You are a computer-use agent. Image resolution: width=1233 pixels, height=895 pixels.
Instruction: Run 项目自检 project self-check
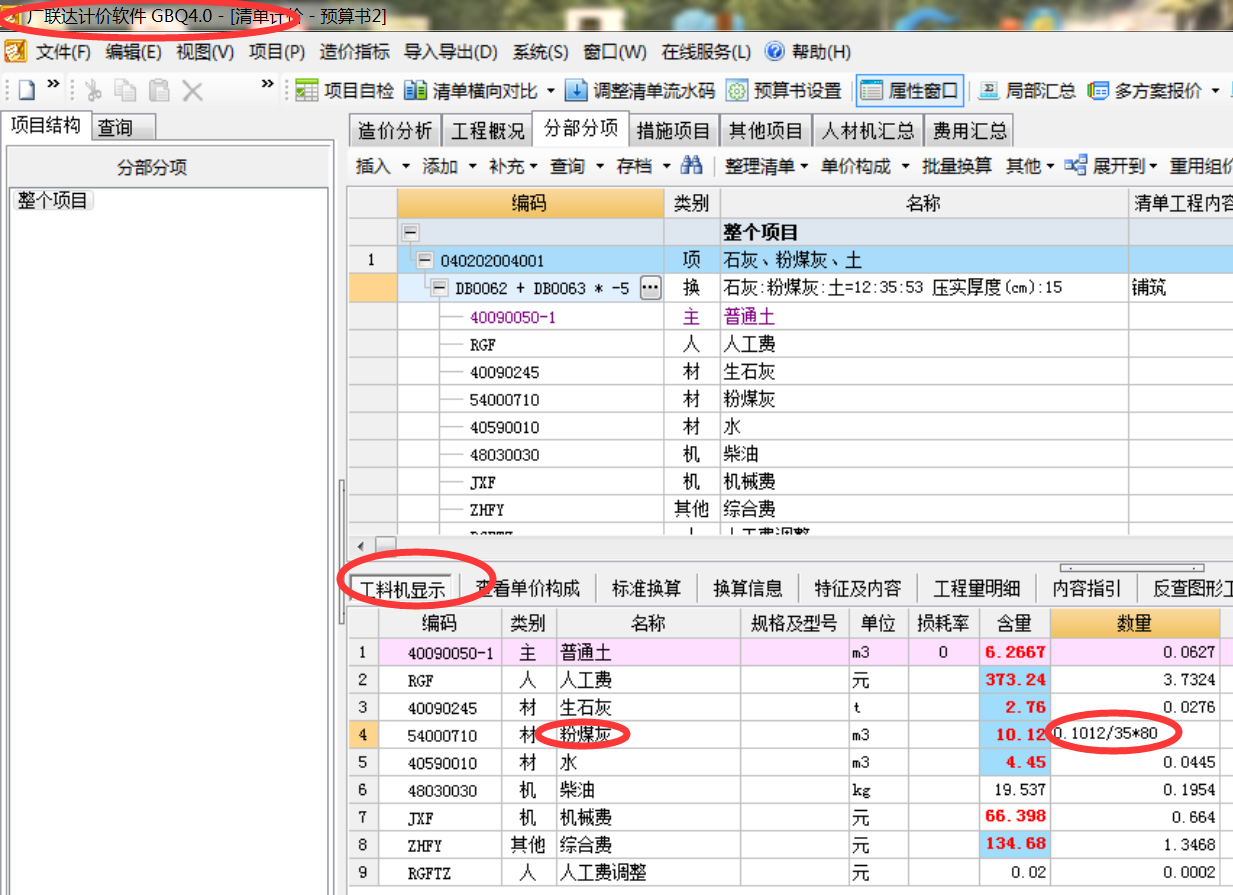point(345,91)
